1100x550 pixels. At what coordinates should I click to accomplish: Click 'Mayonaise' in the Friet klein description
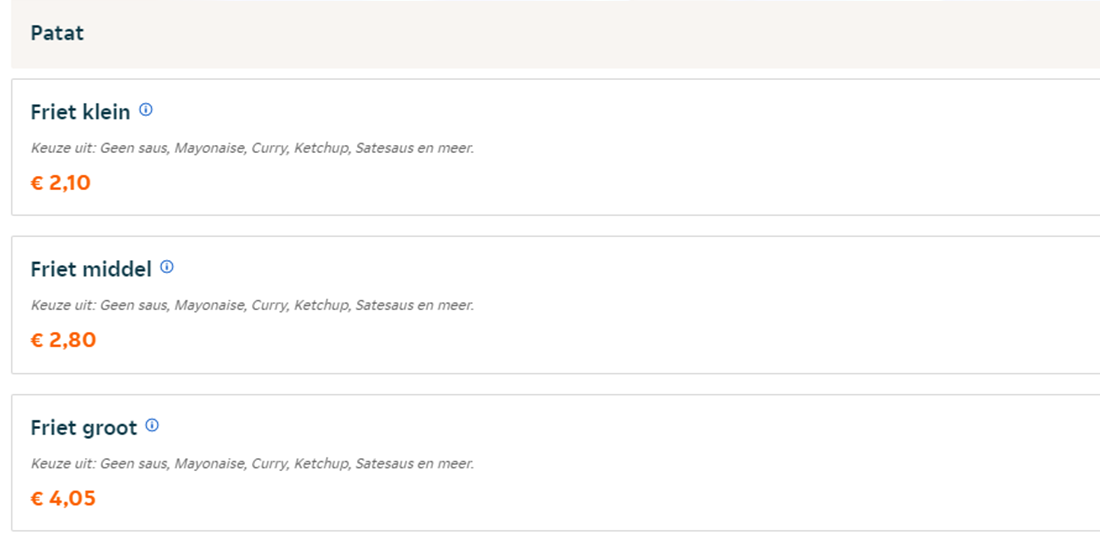tap(209, 149)
